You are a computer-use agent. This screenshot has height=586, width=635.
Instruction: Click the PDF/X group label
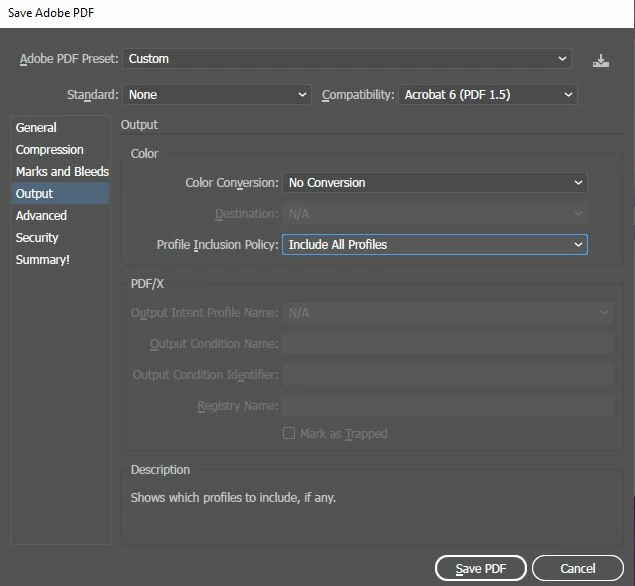(147, 283)
